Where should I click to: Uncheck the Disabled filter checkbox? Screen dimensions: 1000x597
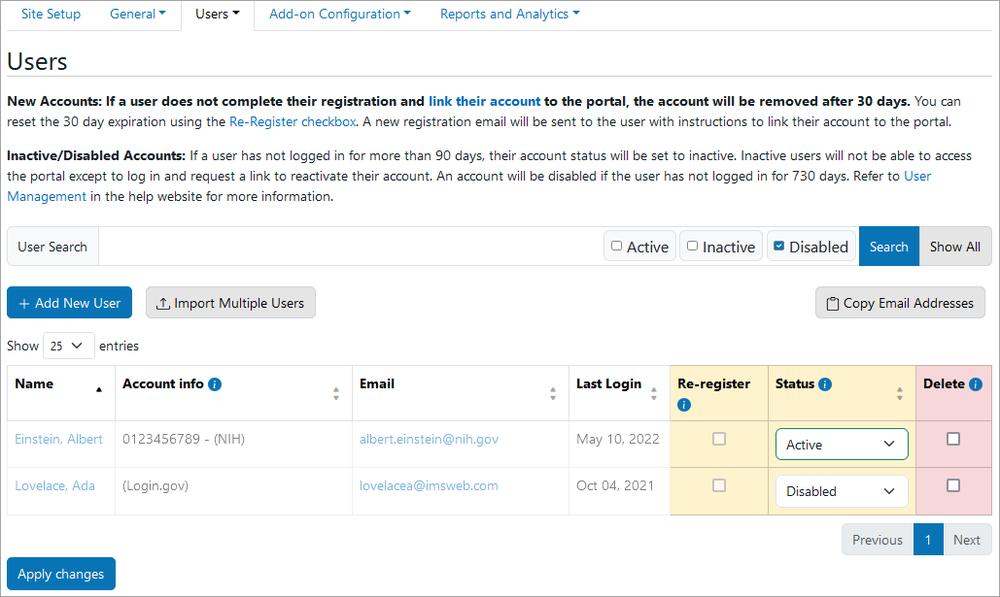click(779, 246)
